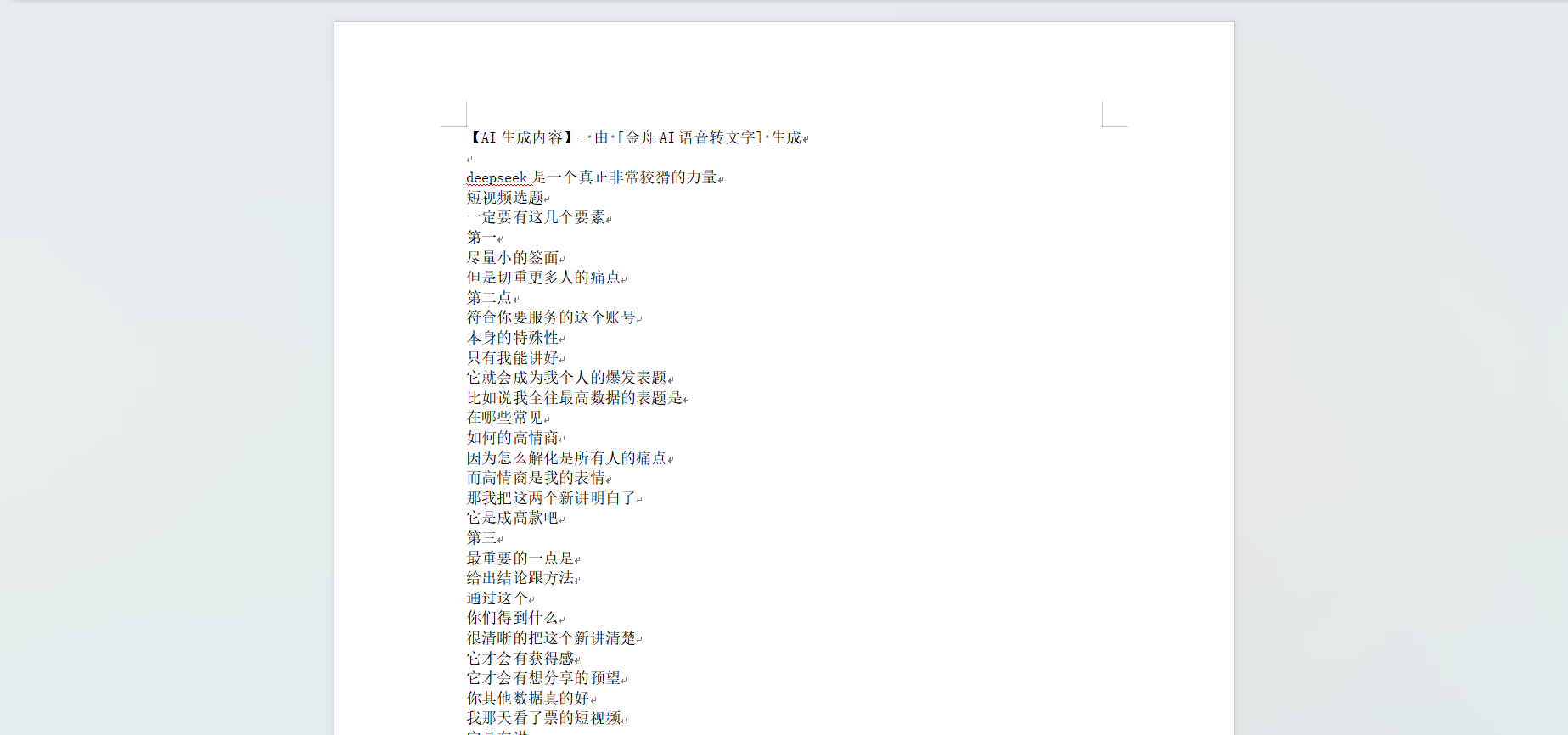The image size is (1568, 735).
Task: Click the line 它才会有想分享的预望
Action: coord(543,678)
